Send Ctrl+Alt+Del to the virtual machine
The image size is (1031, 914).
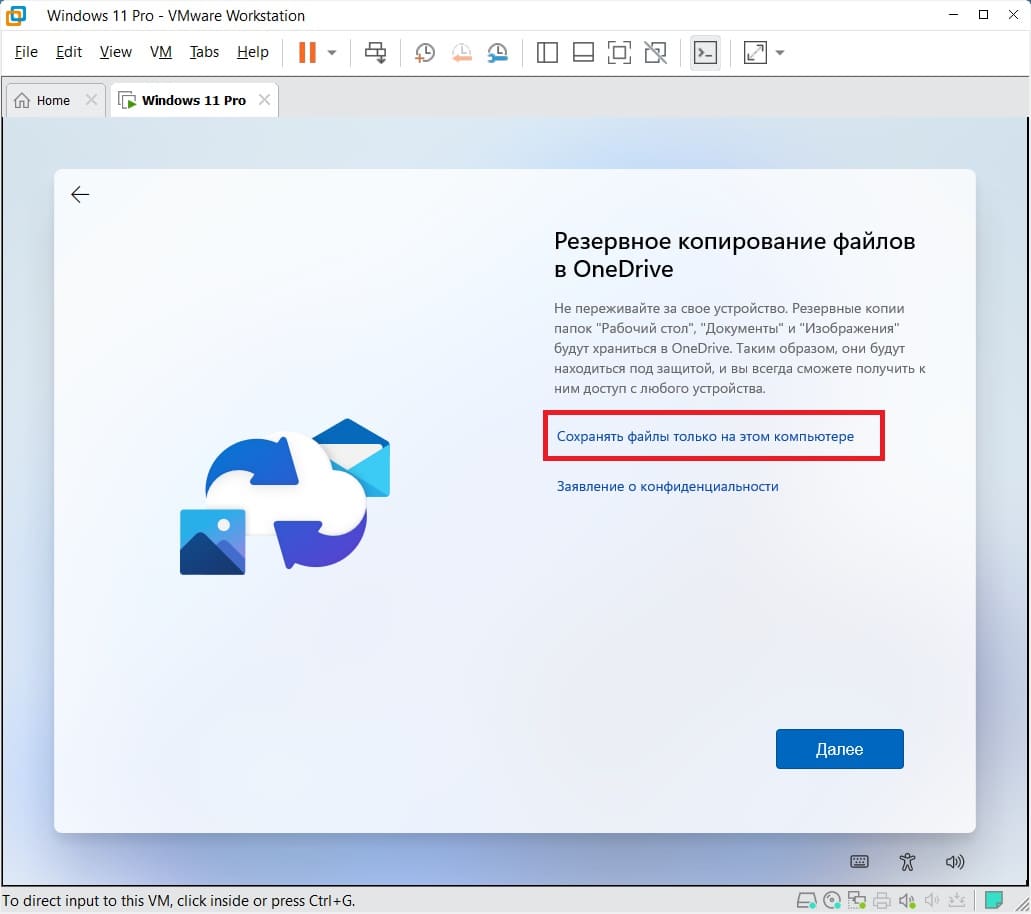tap(375, 53)
